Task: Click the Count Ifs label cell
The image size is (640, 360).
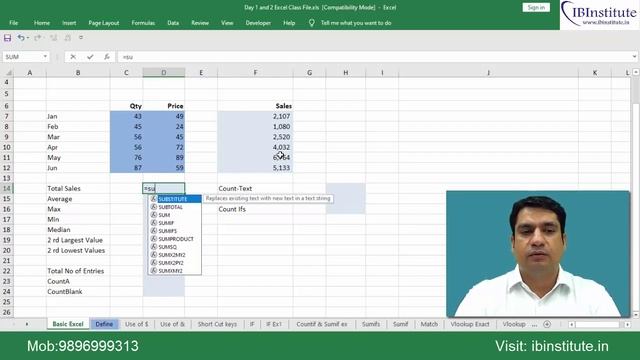Action: click(x=255, y=209)
